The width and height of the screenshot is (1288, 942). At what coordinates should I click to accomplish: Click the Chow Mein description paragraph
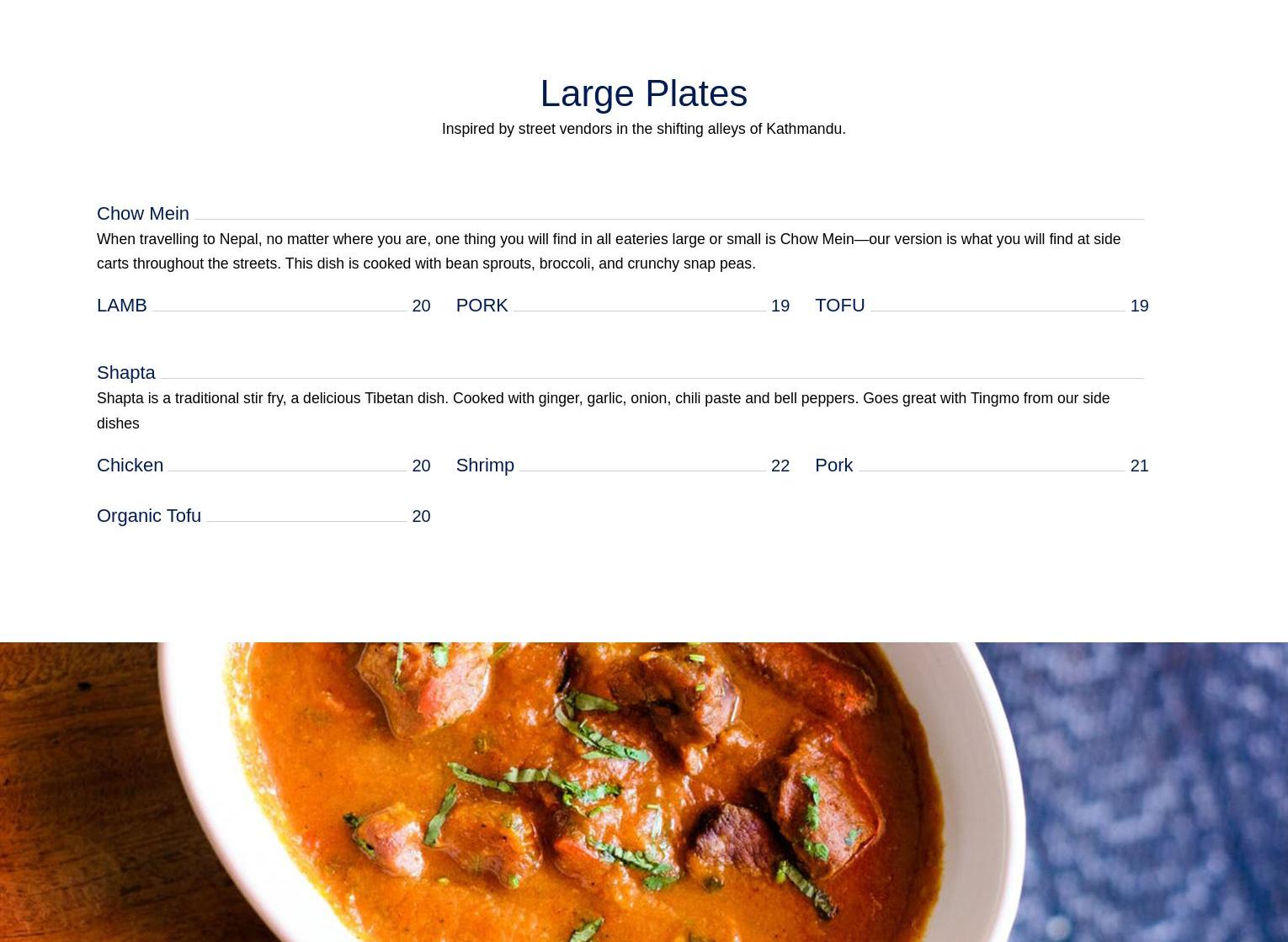point(609,251)
